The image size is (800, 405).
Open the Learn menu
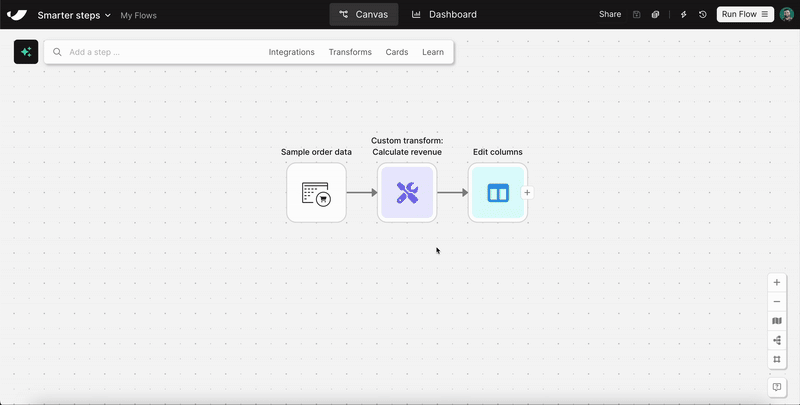tap(433, 52)
